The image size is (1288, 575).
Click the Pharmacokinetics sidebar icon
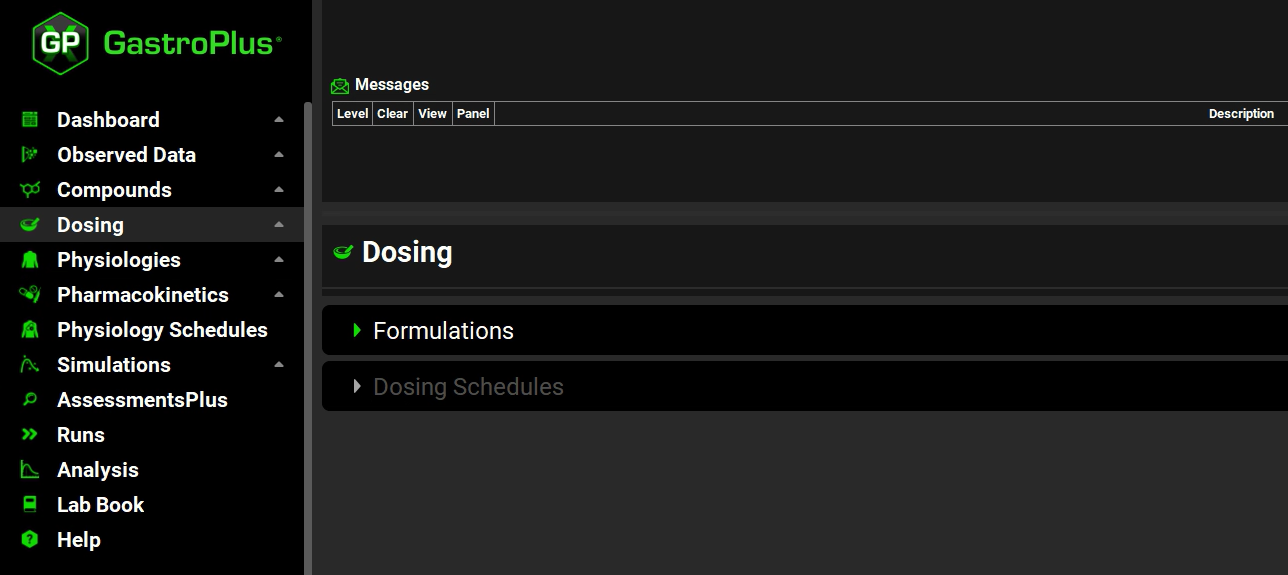click(30, 295)
